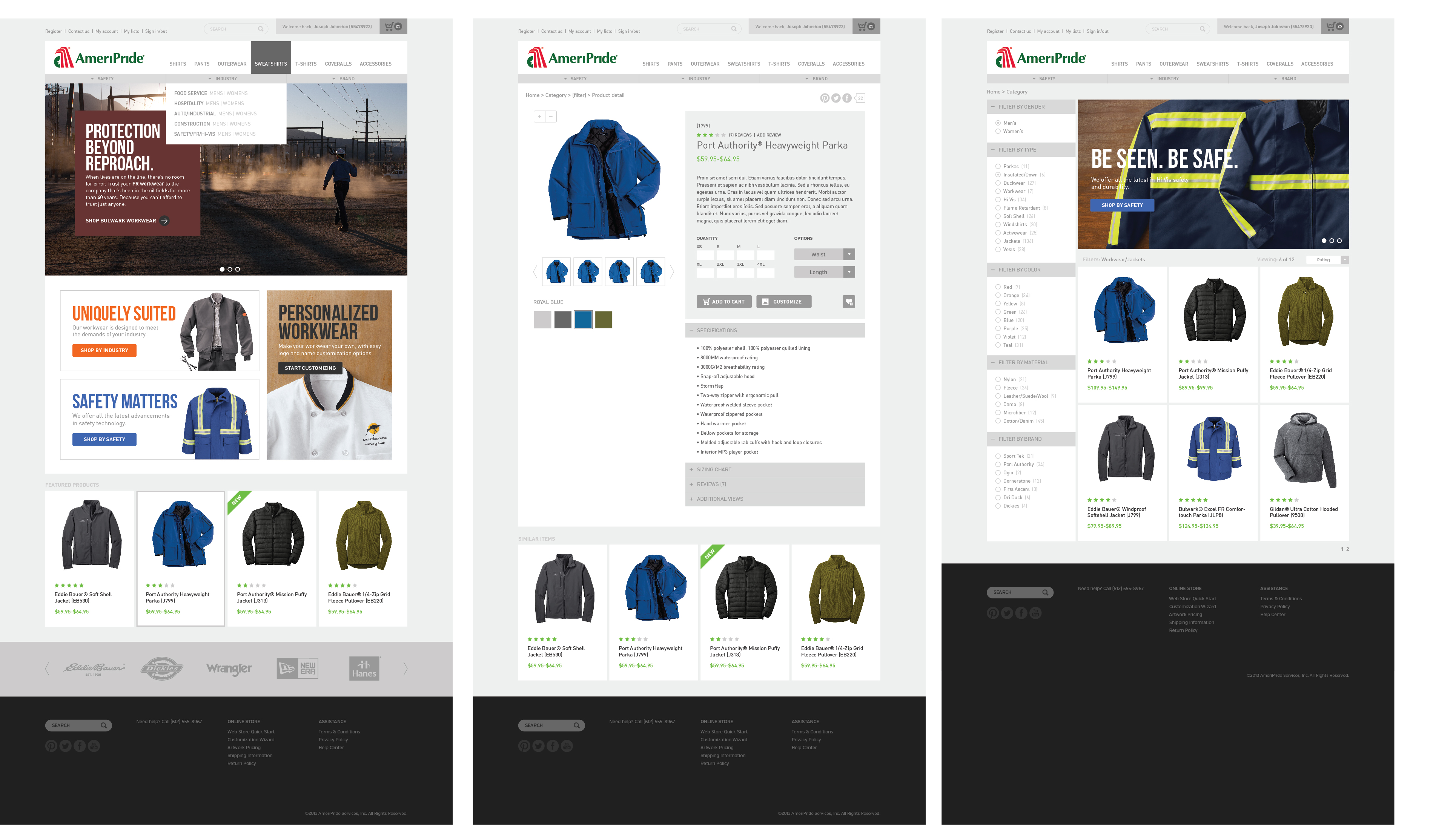1456x825 pixels.
Task: Open the Rating sort dropdown on category page
Action: click(x=1327, y=260)
